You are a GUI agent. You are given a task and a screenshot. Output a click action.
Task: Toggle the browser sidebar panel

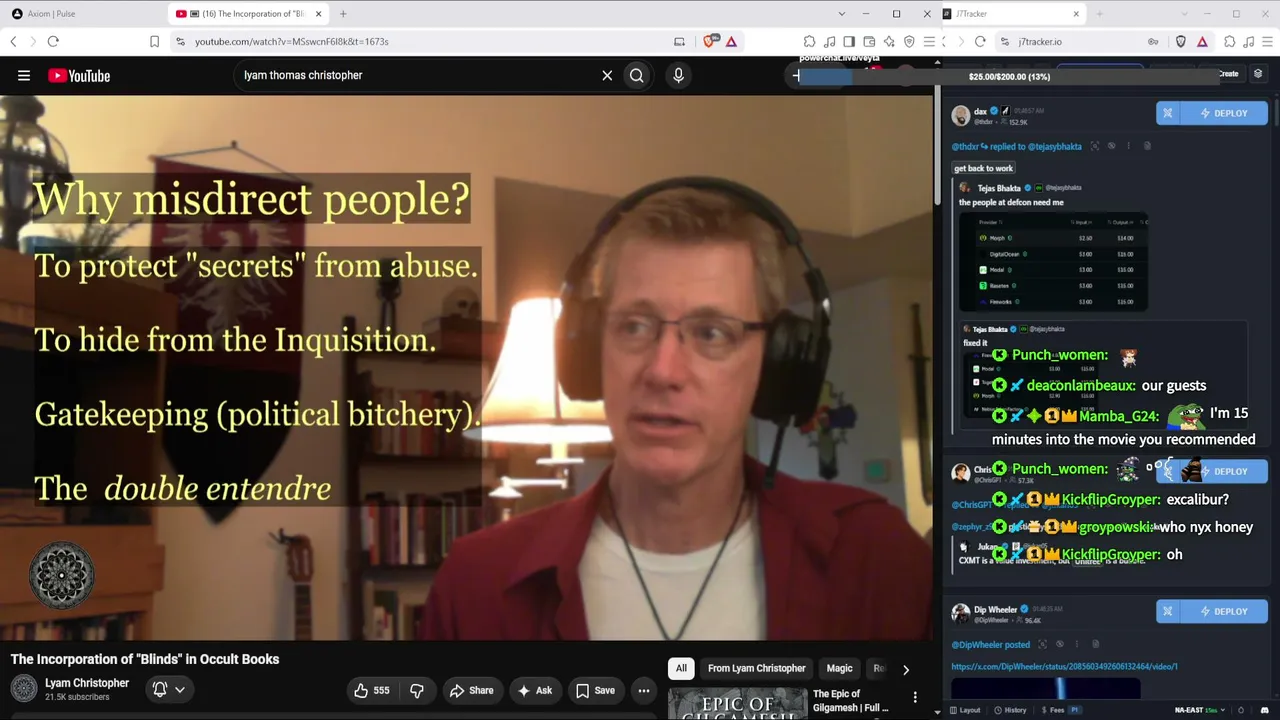[849, 42]
